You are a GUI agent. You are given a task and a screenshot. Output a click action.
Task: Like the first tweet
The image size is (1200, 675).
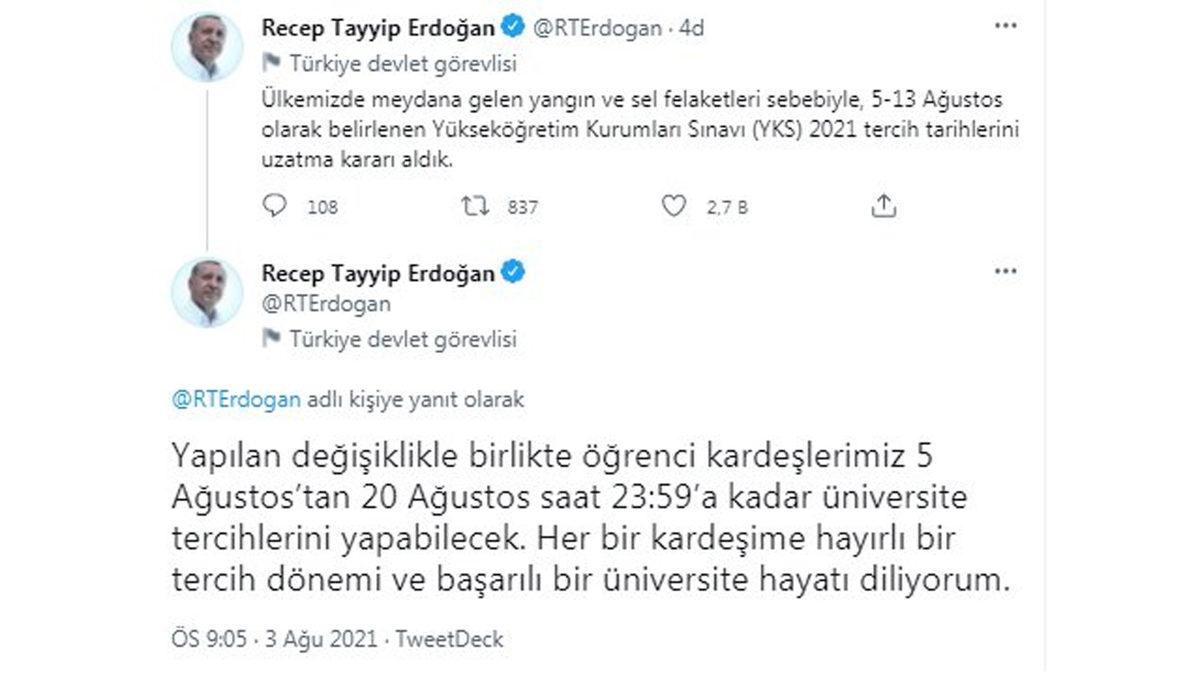[674, 206]
